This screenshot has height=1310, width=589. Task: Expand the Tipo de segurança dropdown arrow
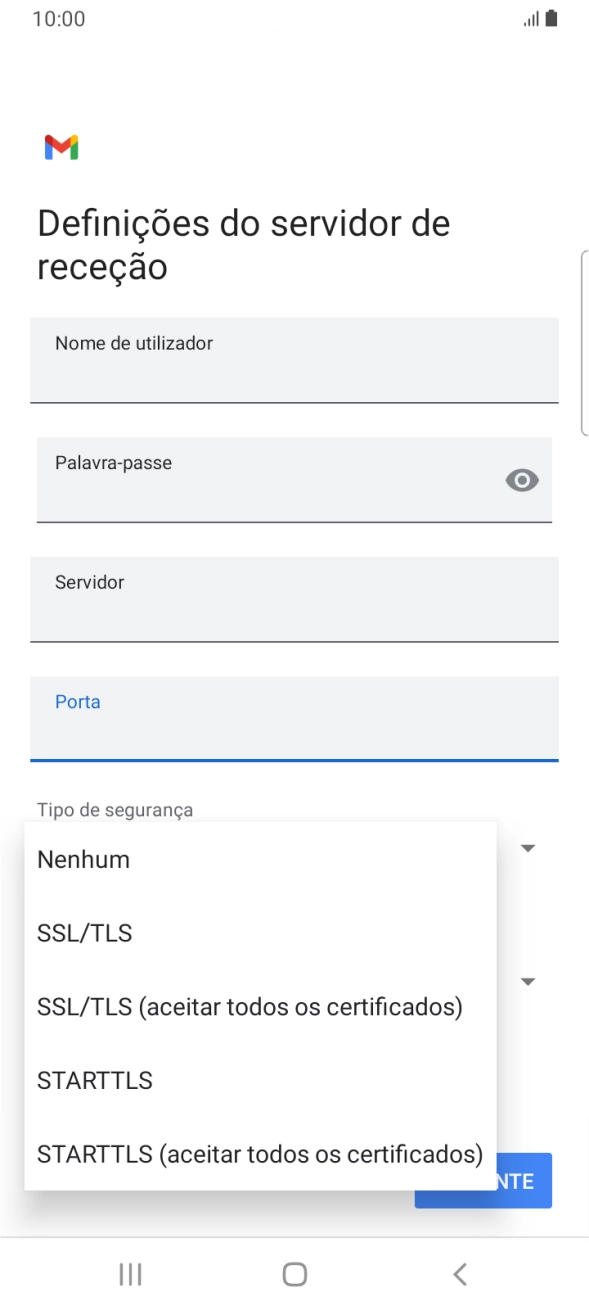pyautogui.click(x=529, y=848)
